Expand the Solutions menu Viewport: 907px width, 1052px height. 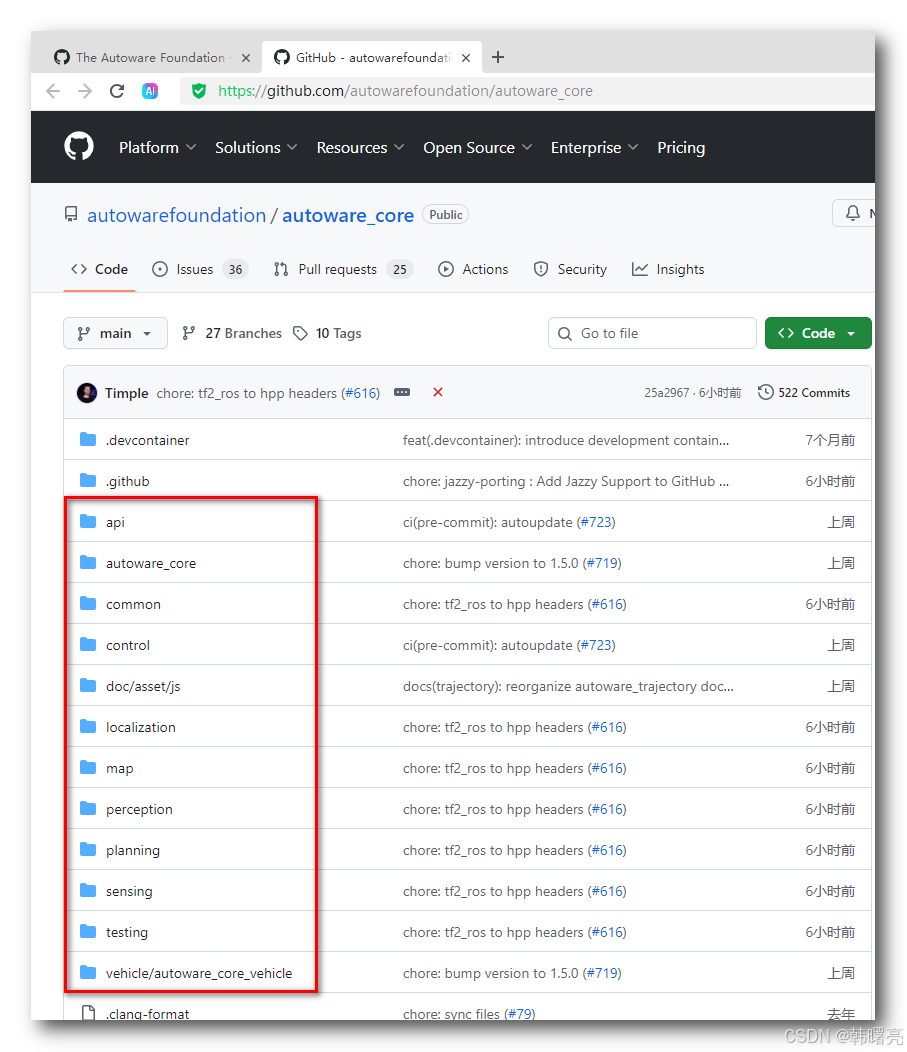[256, 148]
